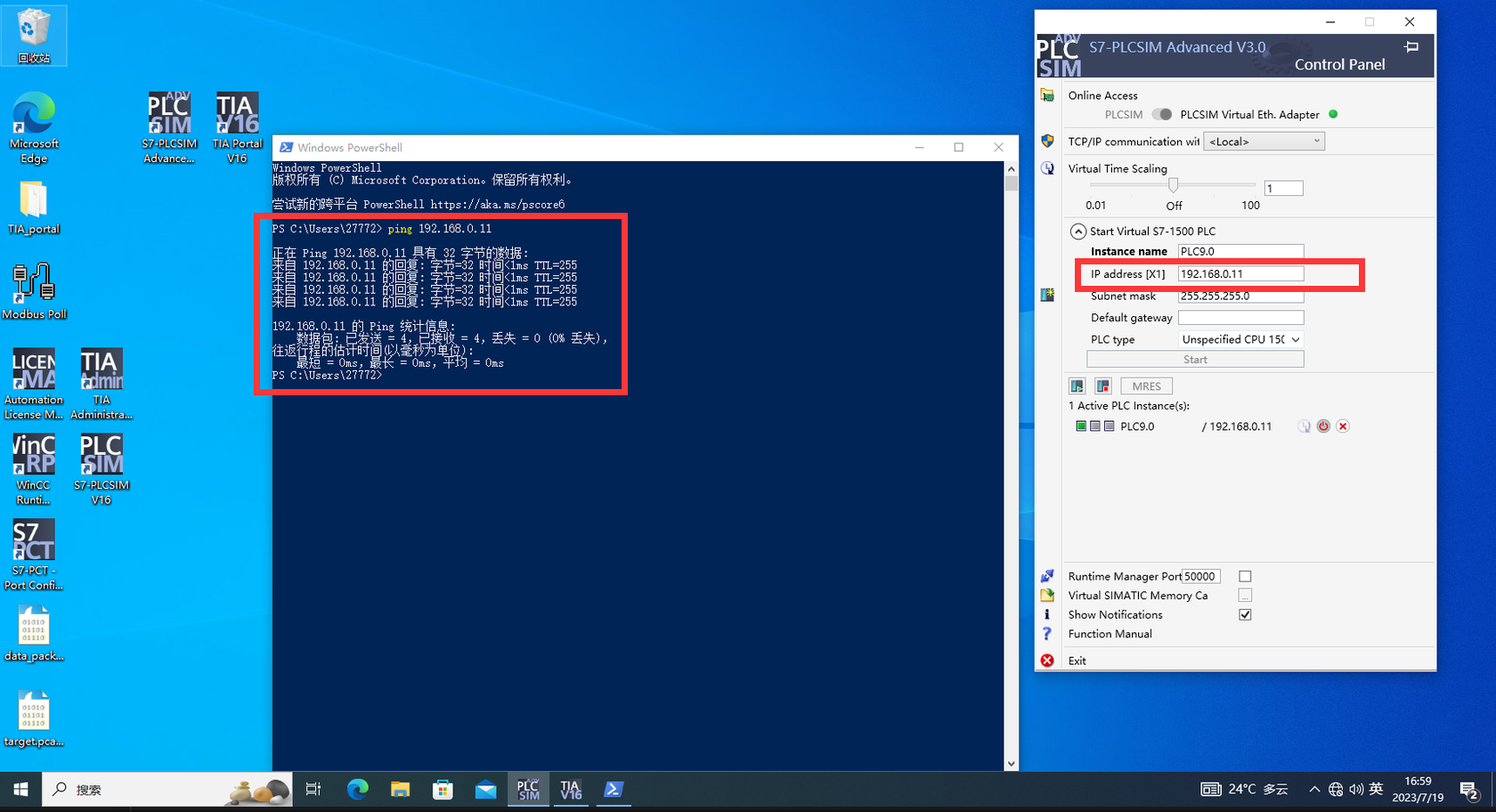Click the red X unregister icon for PLC9.0
The height and width of the screenshot is (812, 1496).
[x=1343, y=426]
